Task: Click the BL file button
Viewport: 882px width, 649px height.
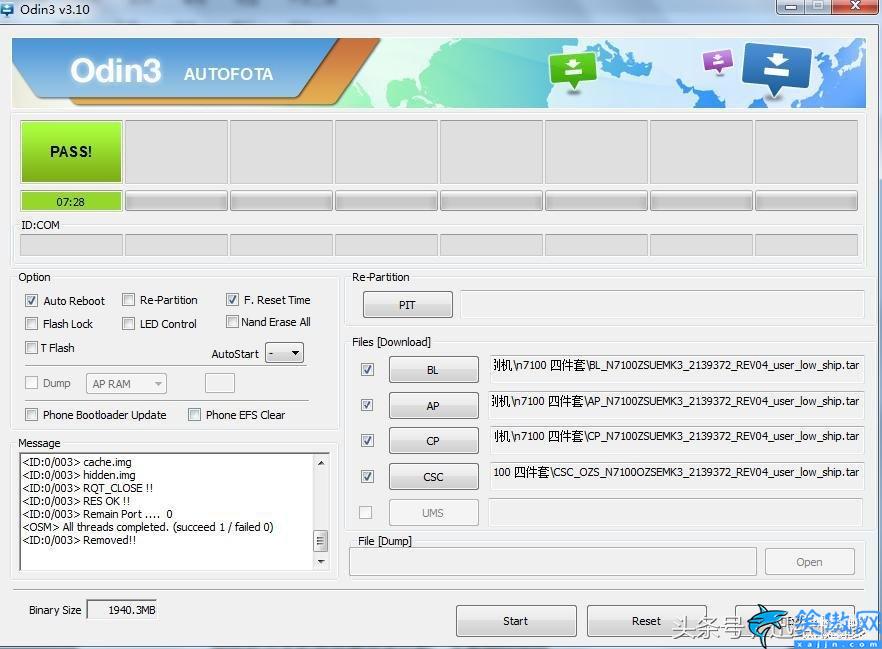Action: tap(434, 369)
